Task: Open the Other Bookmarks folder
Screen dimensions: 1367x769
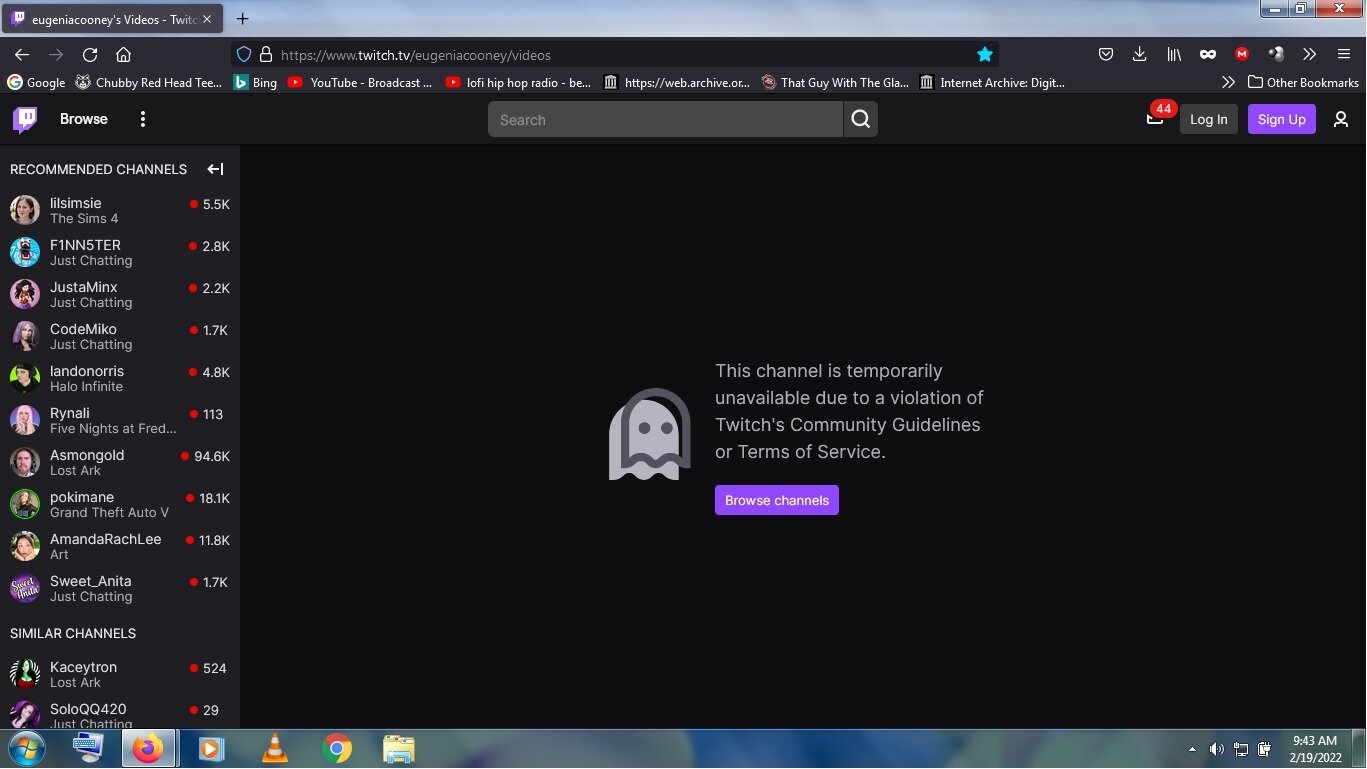Action: pos(1303,82)
